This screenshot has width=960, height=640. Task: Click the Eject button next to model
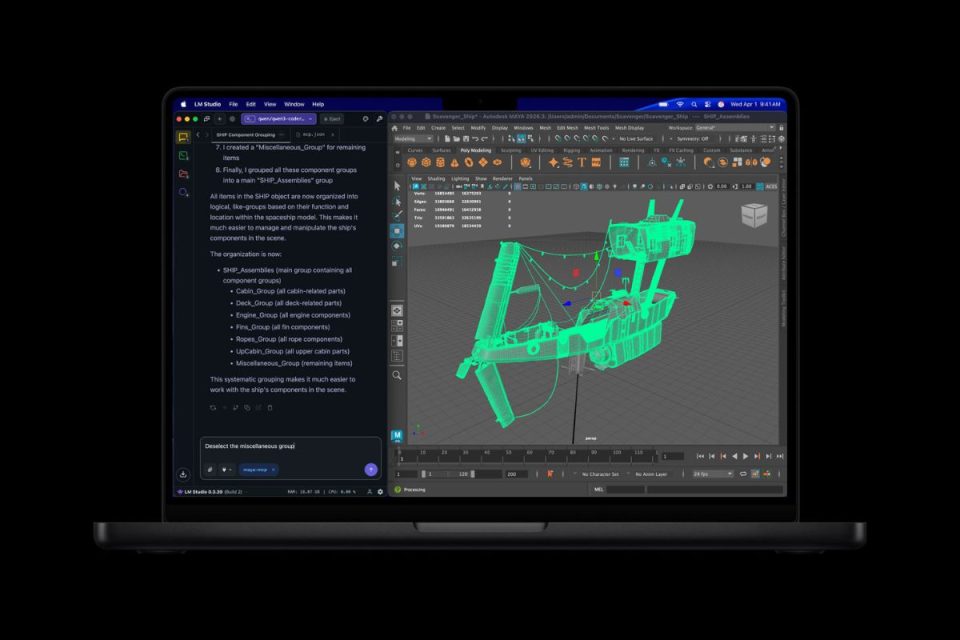[332, 118]
